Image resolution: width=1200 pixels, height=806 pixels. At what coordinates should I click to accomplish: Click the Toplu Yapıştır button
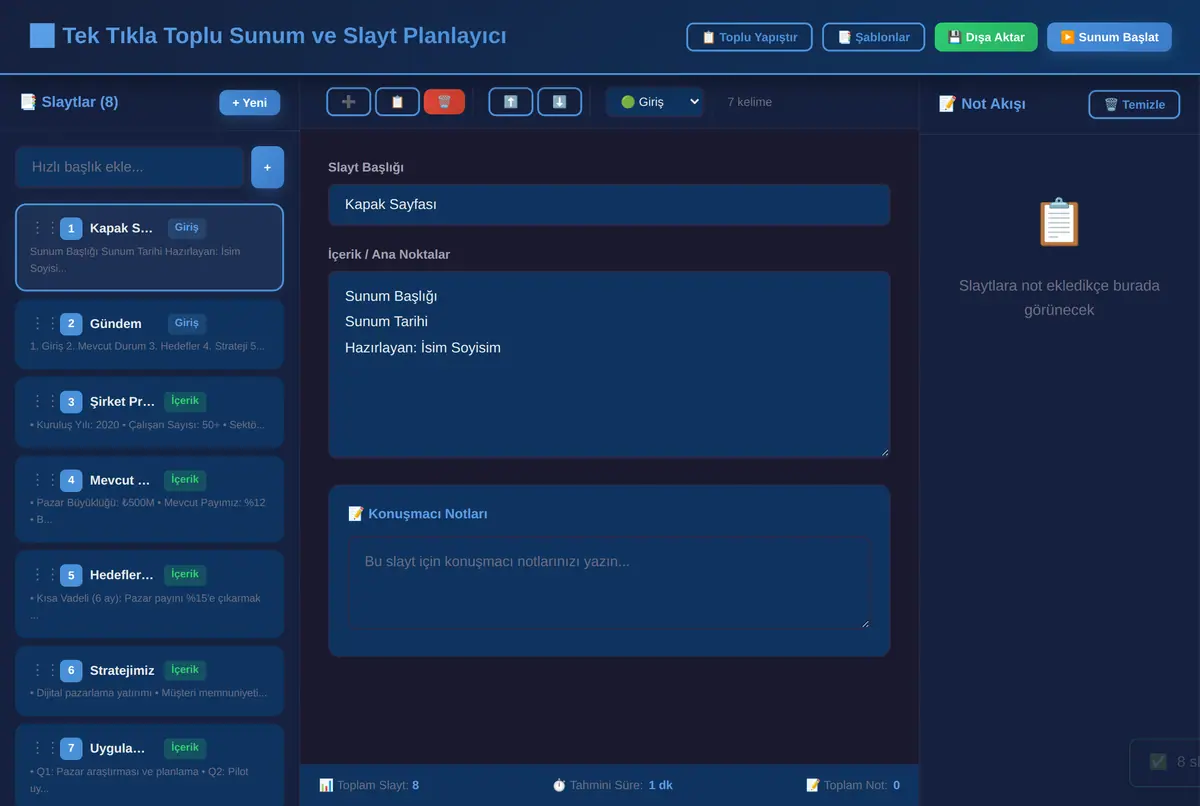749,37
